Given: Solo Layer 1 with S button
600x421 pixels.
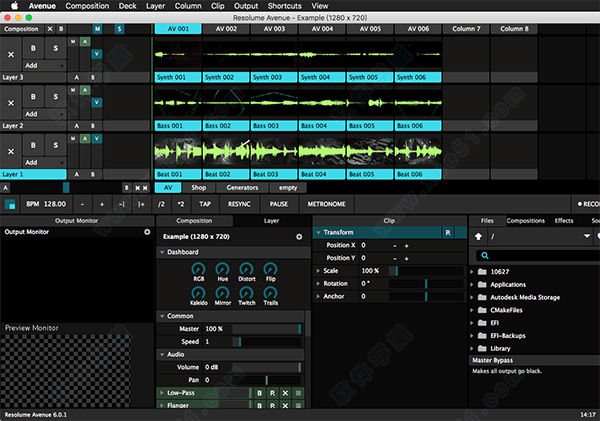Looking at the screenshot, I should tap(56, 145).
